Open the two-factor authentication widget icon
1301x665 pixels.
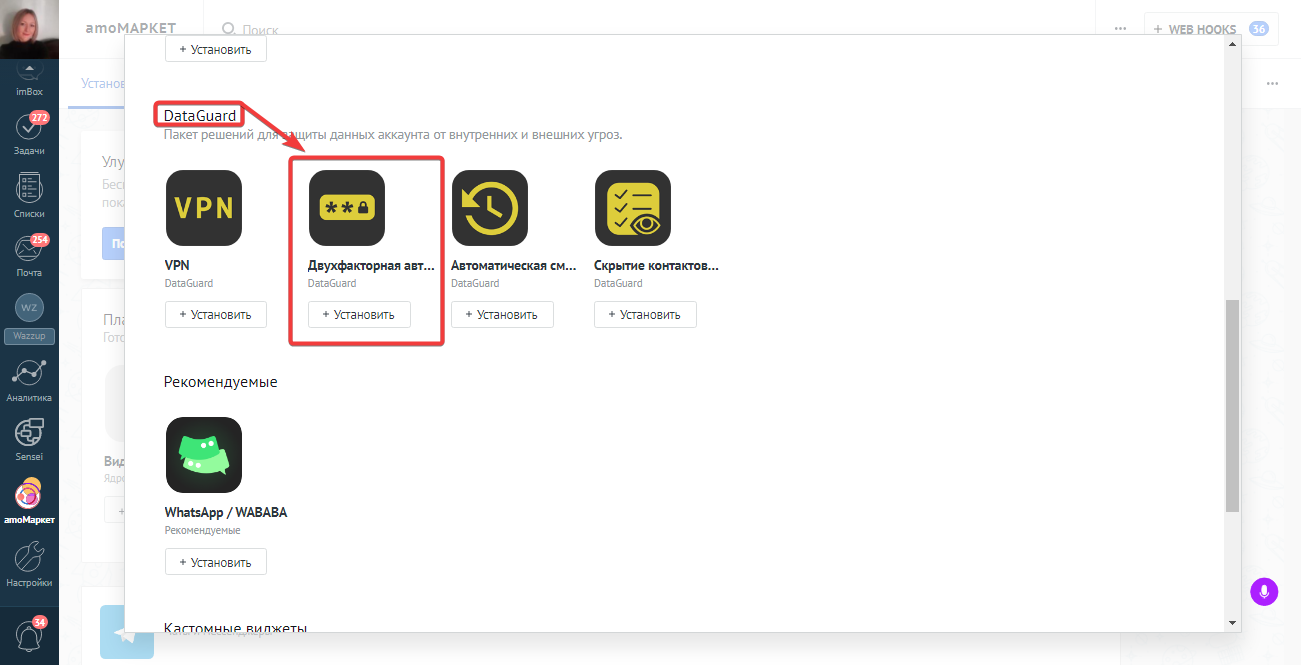(x=347, y=208)
